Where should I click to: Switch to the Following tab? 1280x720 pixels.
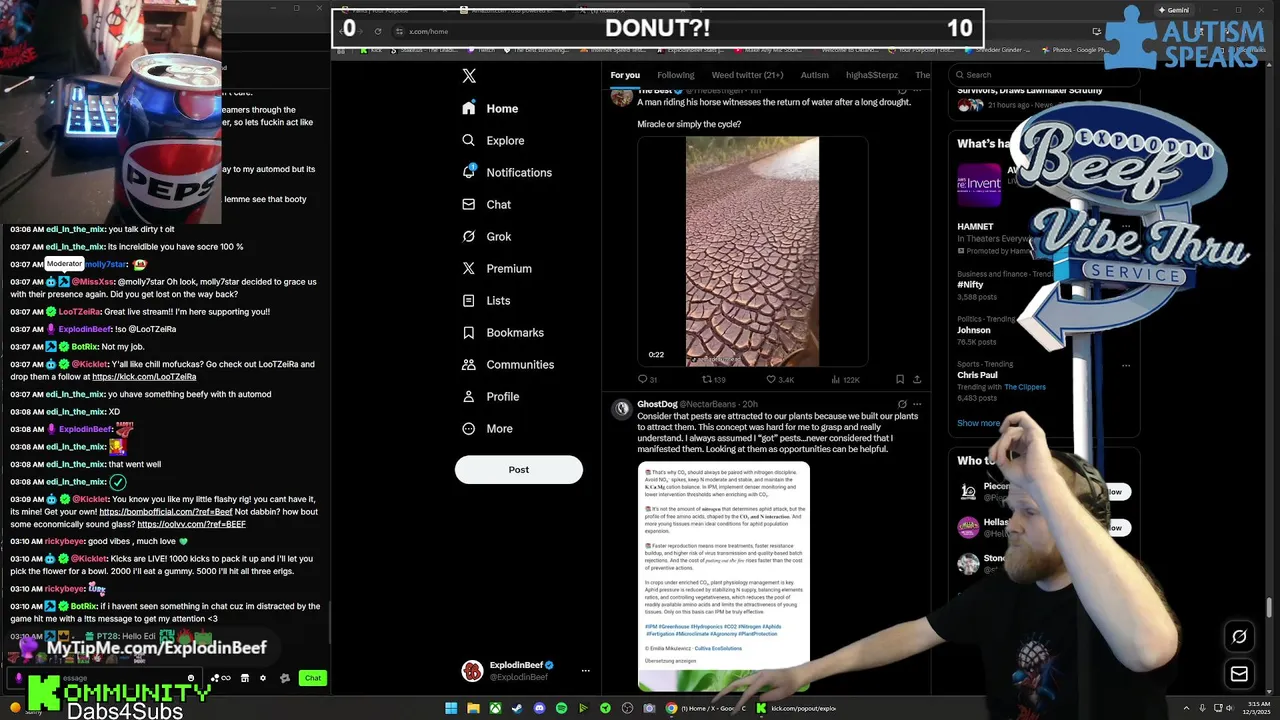point(676,75)
